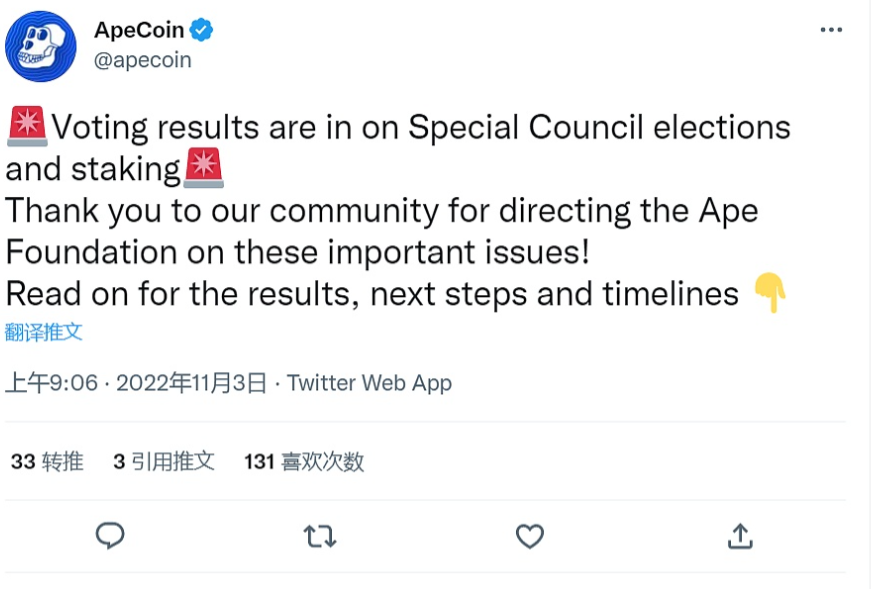
Task: Open the tweet's more options menu
Action: pyautogui.click(x=831, y=30)
